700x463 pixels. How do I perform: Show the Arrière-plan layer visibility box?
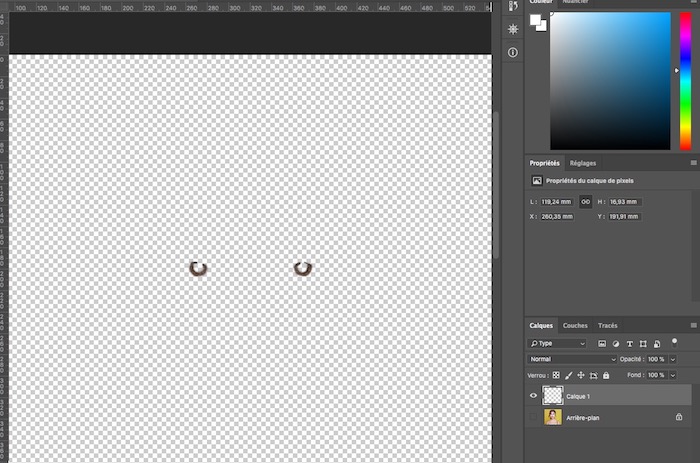(533, 417)
